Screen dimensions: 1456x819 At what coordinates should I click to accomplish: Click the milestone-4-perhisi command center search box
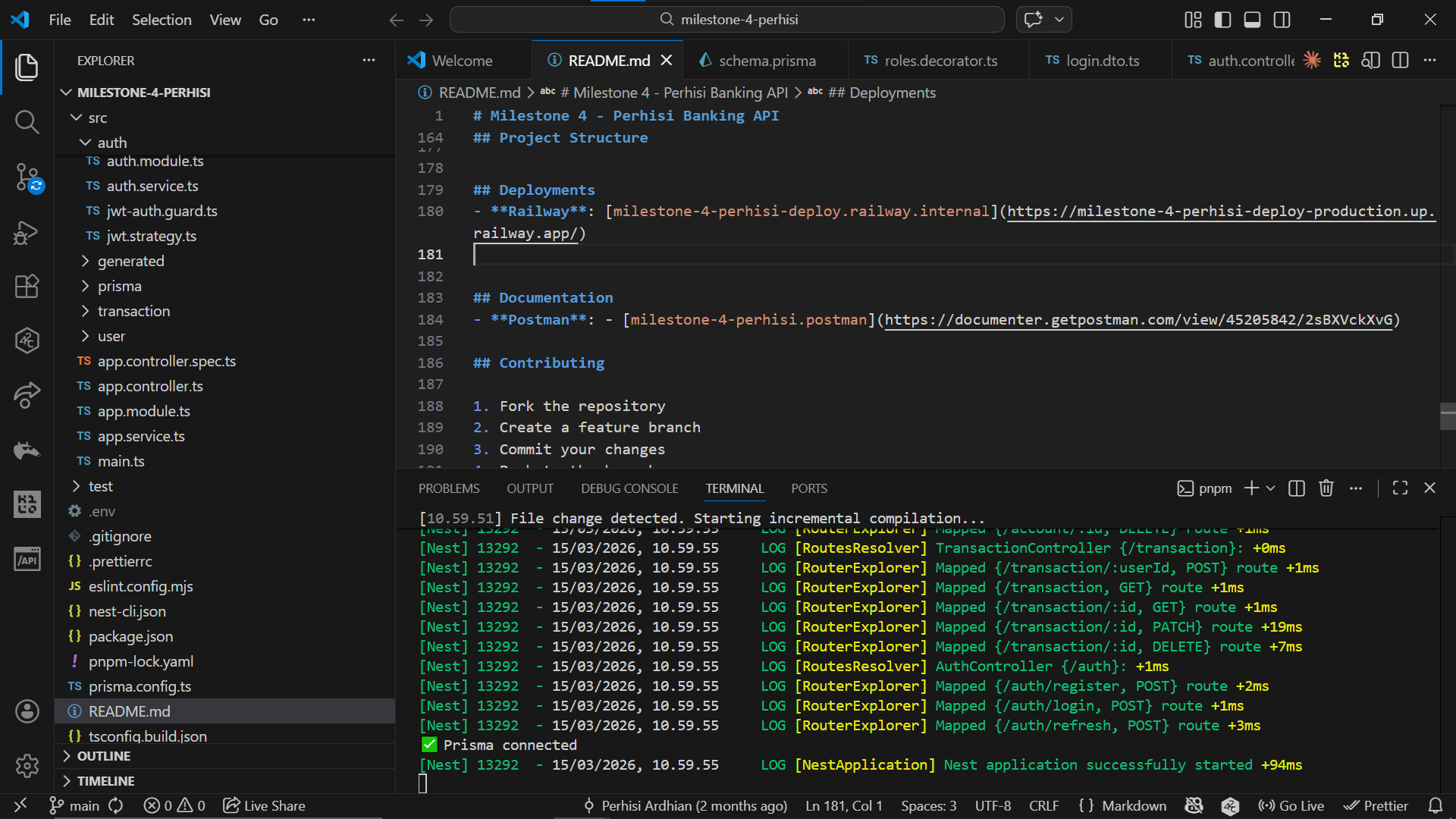726,20
